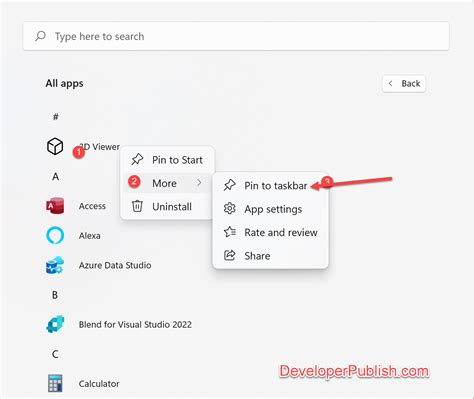
Task: Select Pin to Start menu entry
Action: (167, 160)
